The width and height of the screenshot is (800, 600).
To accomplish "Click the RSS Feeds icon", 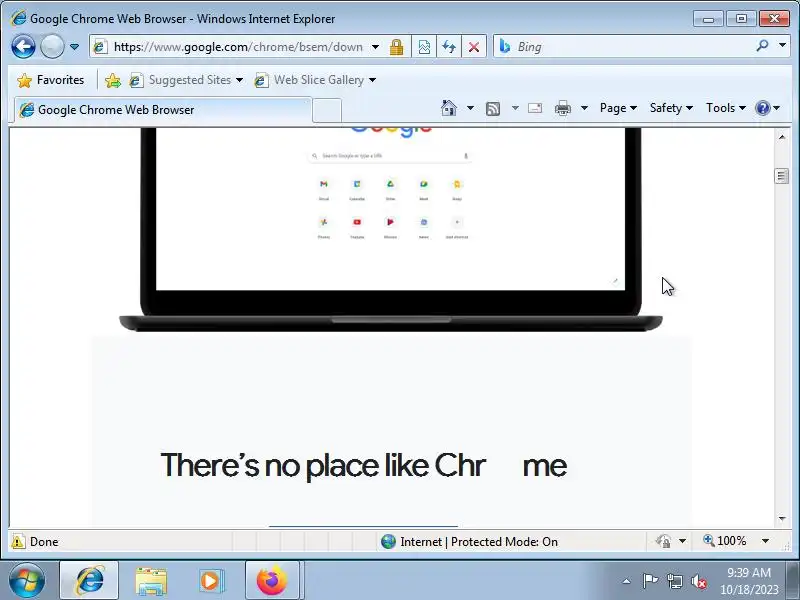I will click(493, 108).
